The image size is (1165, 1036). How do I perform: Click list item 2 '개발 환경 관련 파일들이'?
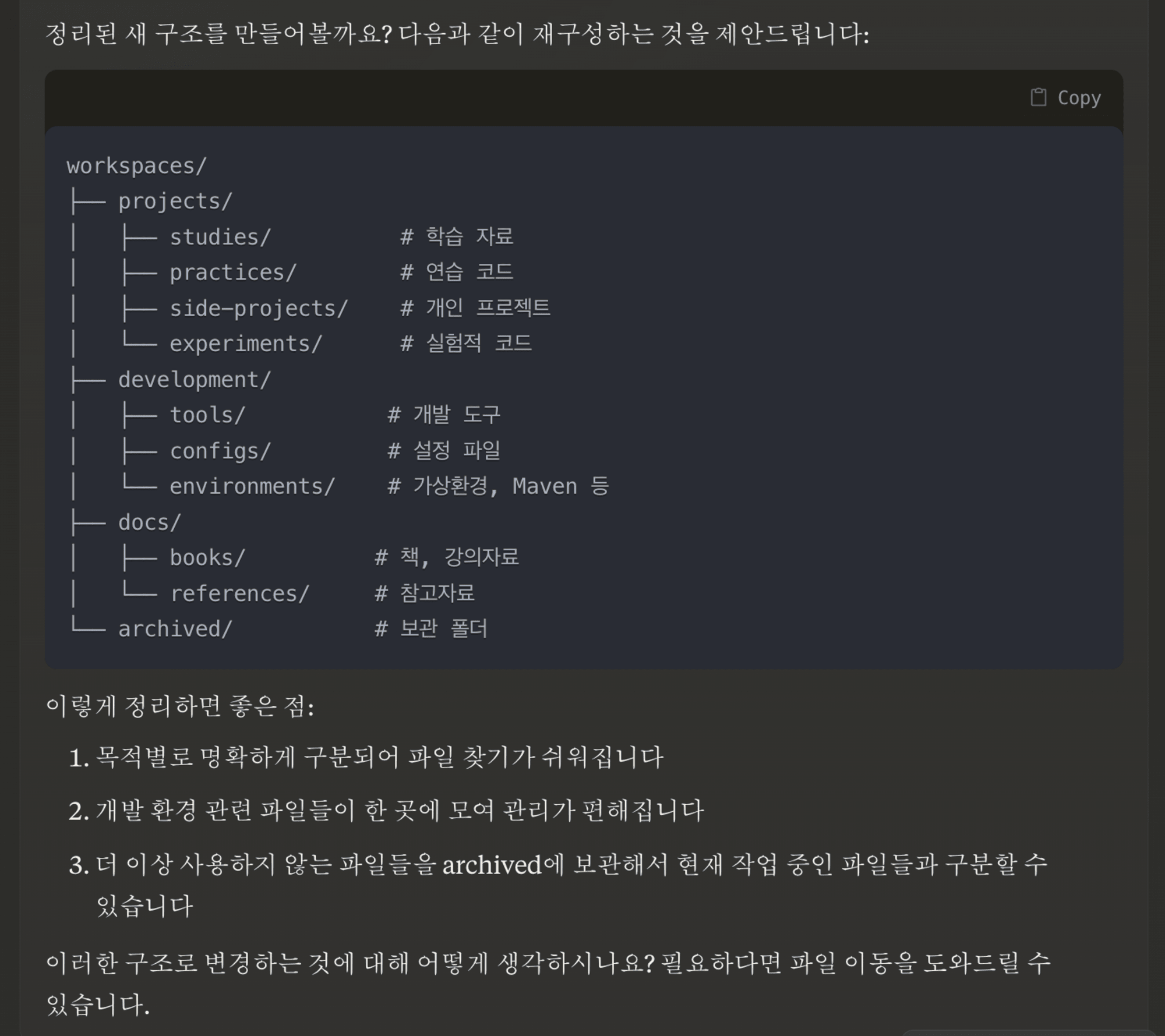pos(225,811)
